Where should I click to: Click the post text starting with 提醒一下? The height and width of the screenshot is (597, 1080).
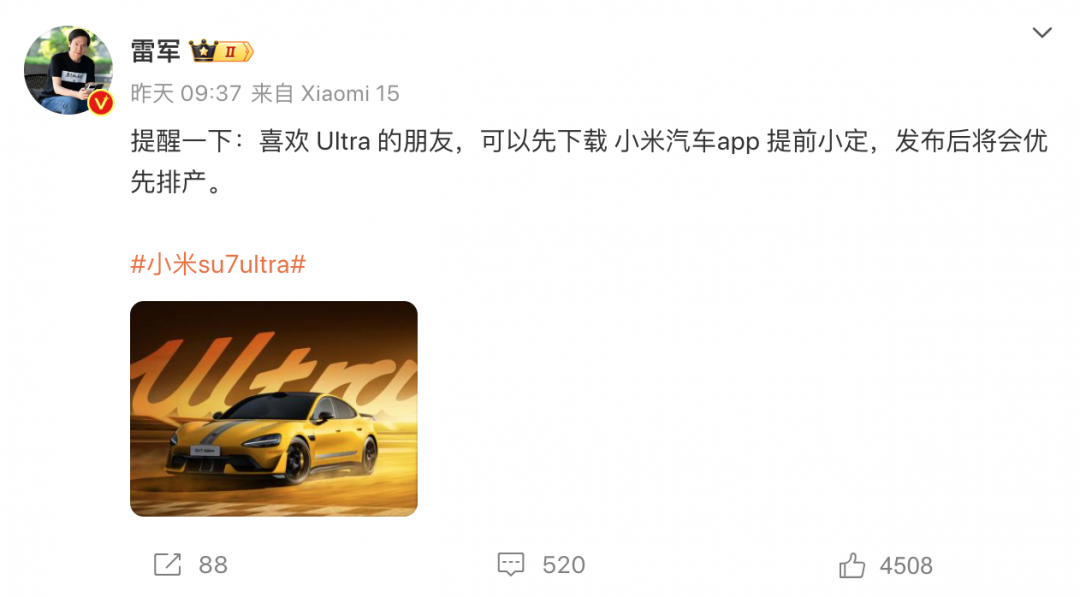589,162
